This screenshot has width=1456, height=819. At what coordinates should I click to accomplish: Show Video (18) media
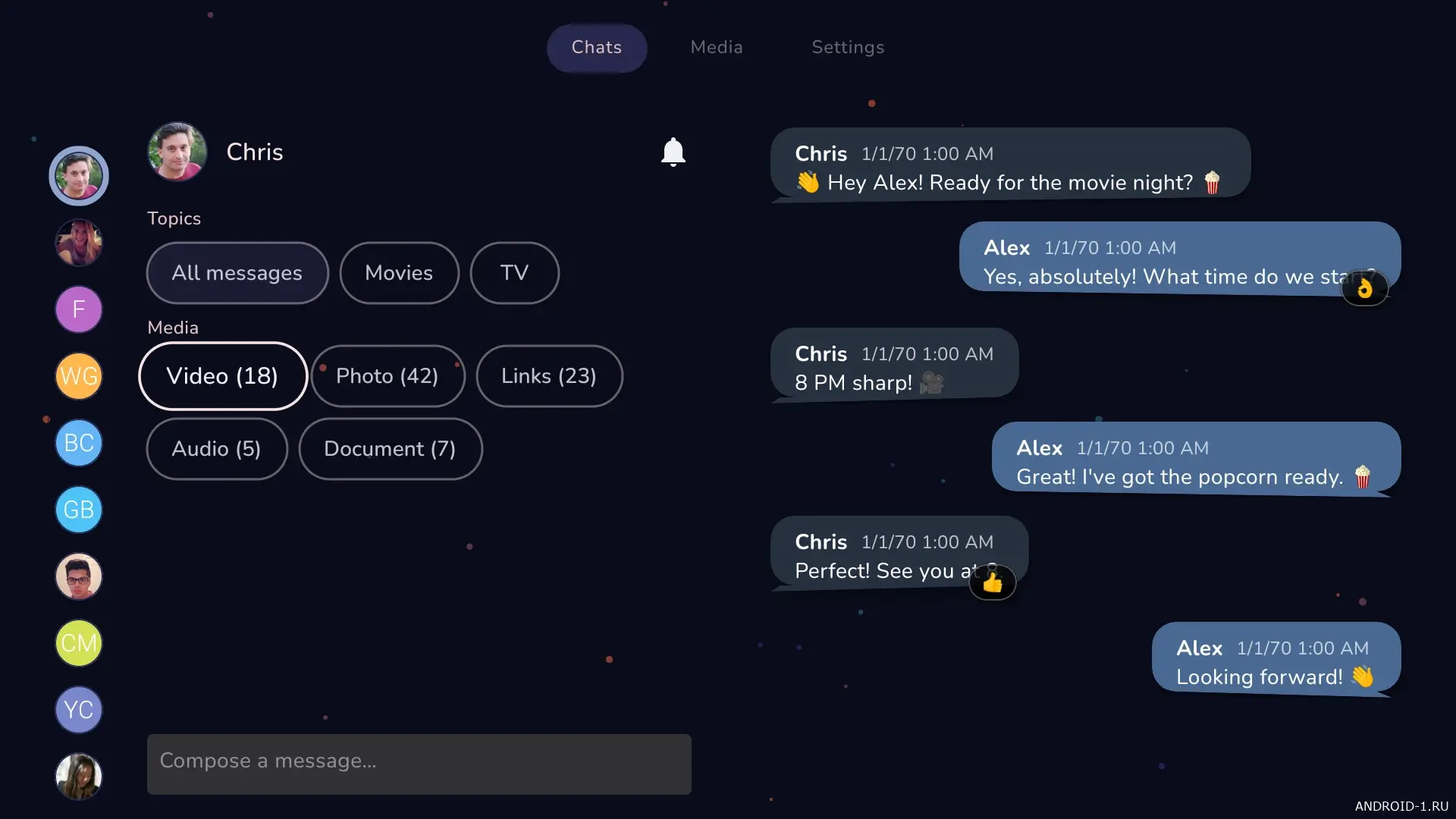(222, 376)
